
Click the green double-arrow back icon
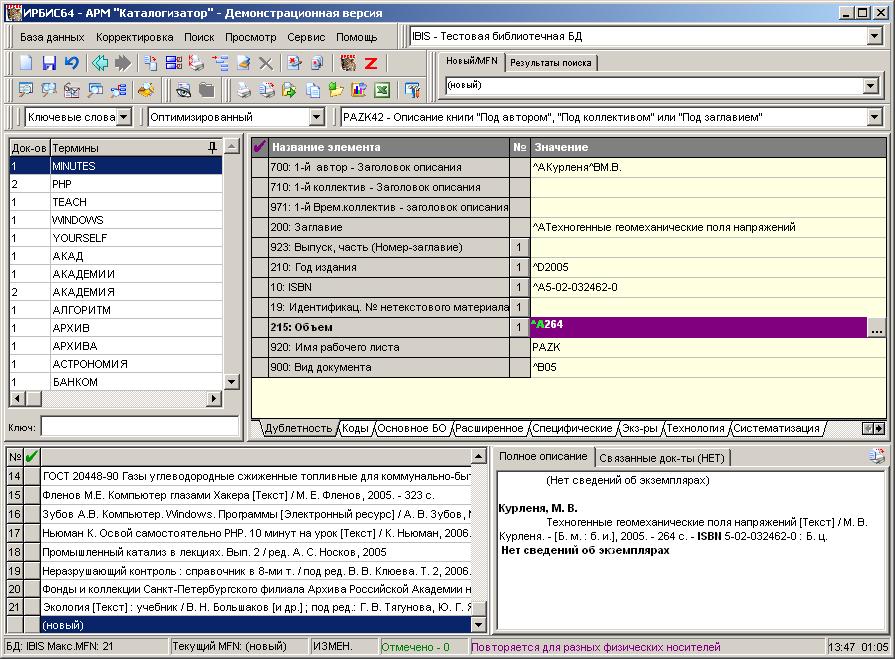pos(100,63)
